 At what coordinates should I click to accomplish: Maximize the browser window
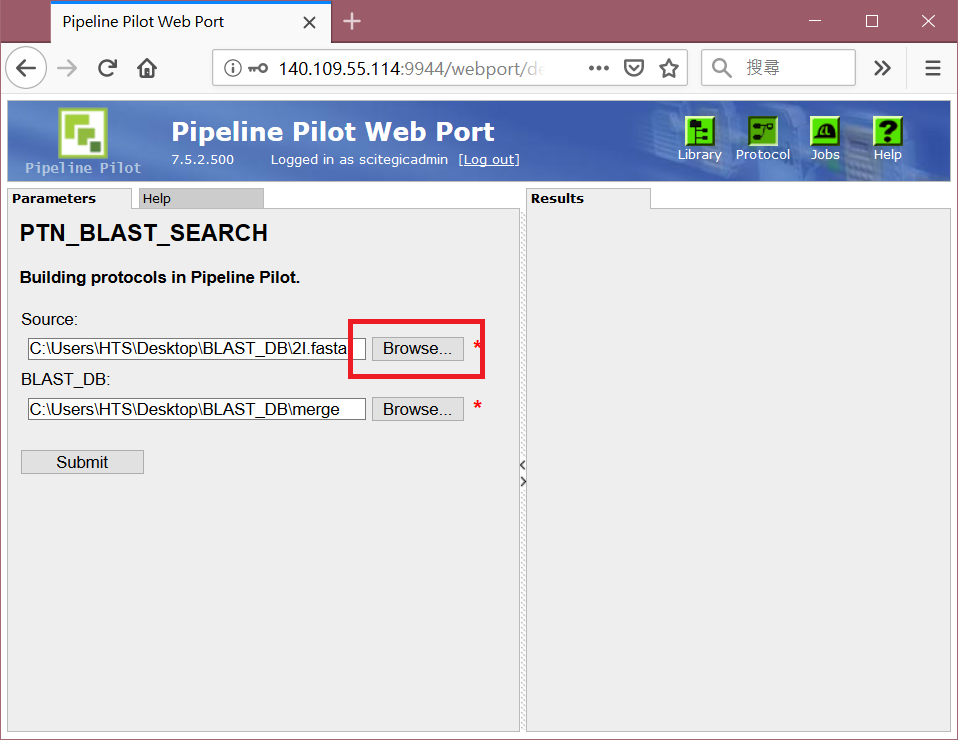coord(872,21)
